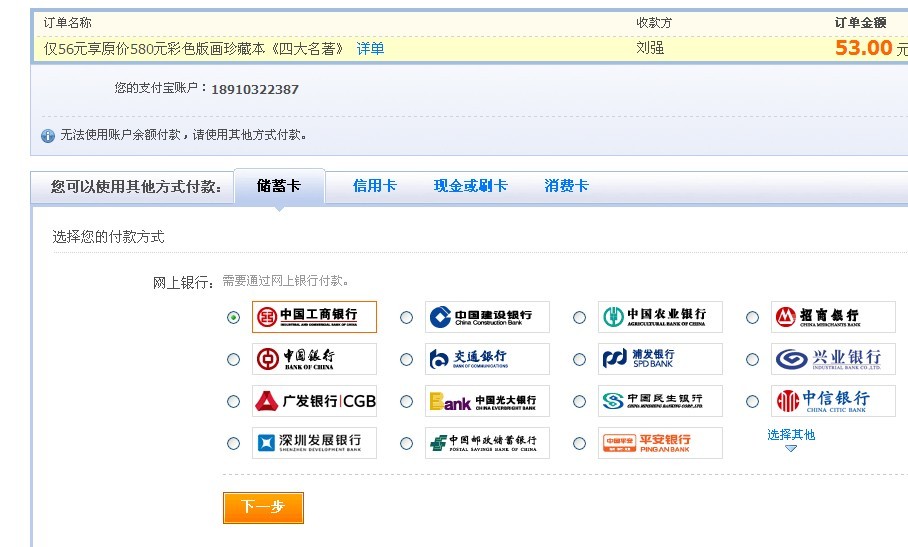908x547 pixels.
Task: Select the 广发银行 CGB radio button
Action: (x=233, y=401)
